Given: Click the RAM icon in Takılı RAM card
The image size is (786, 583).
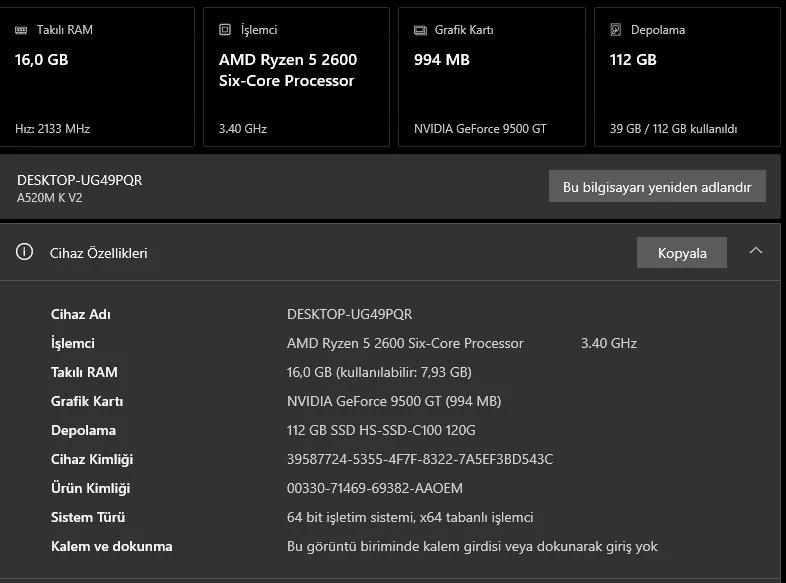Looking at the screenshot, I should click(x=22, y=30).
